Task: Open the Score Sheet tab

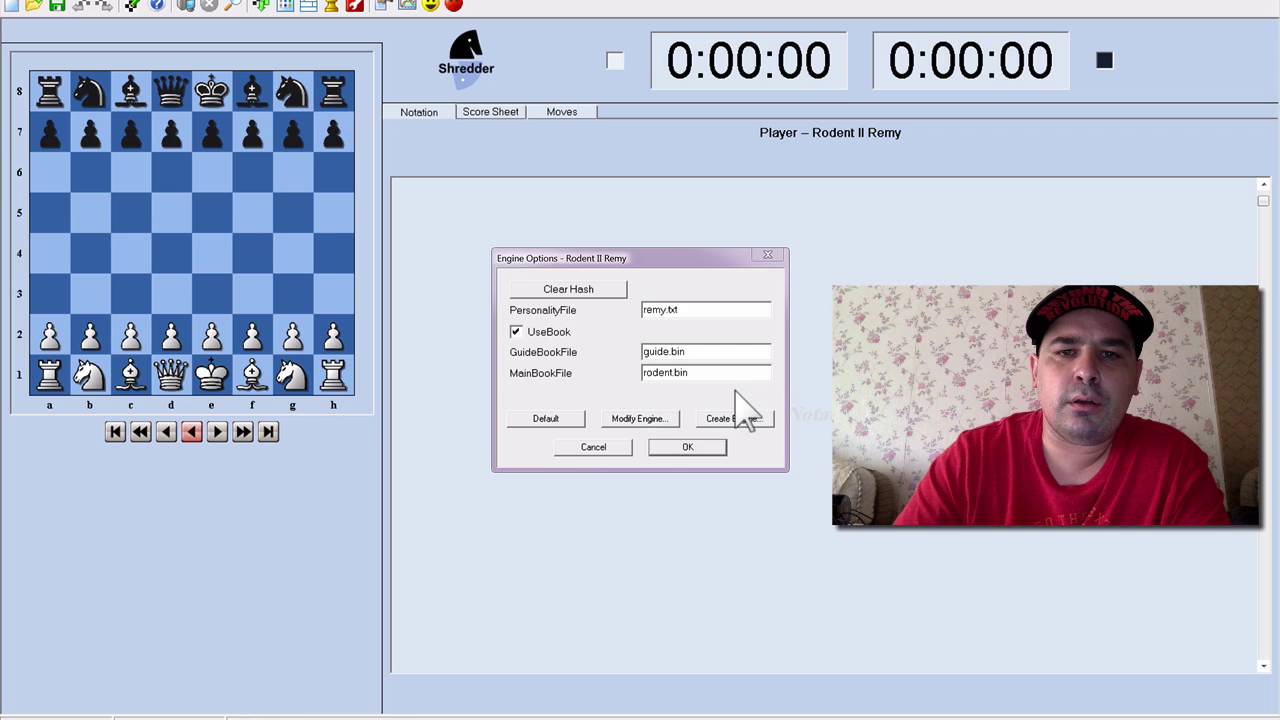Action: 490,112
